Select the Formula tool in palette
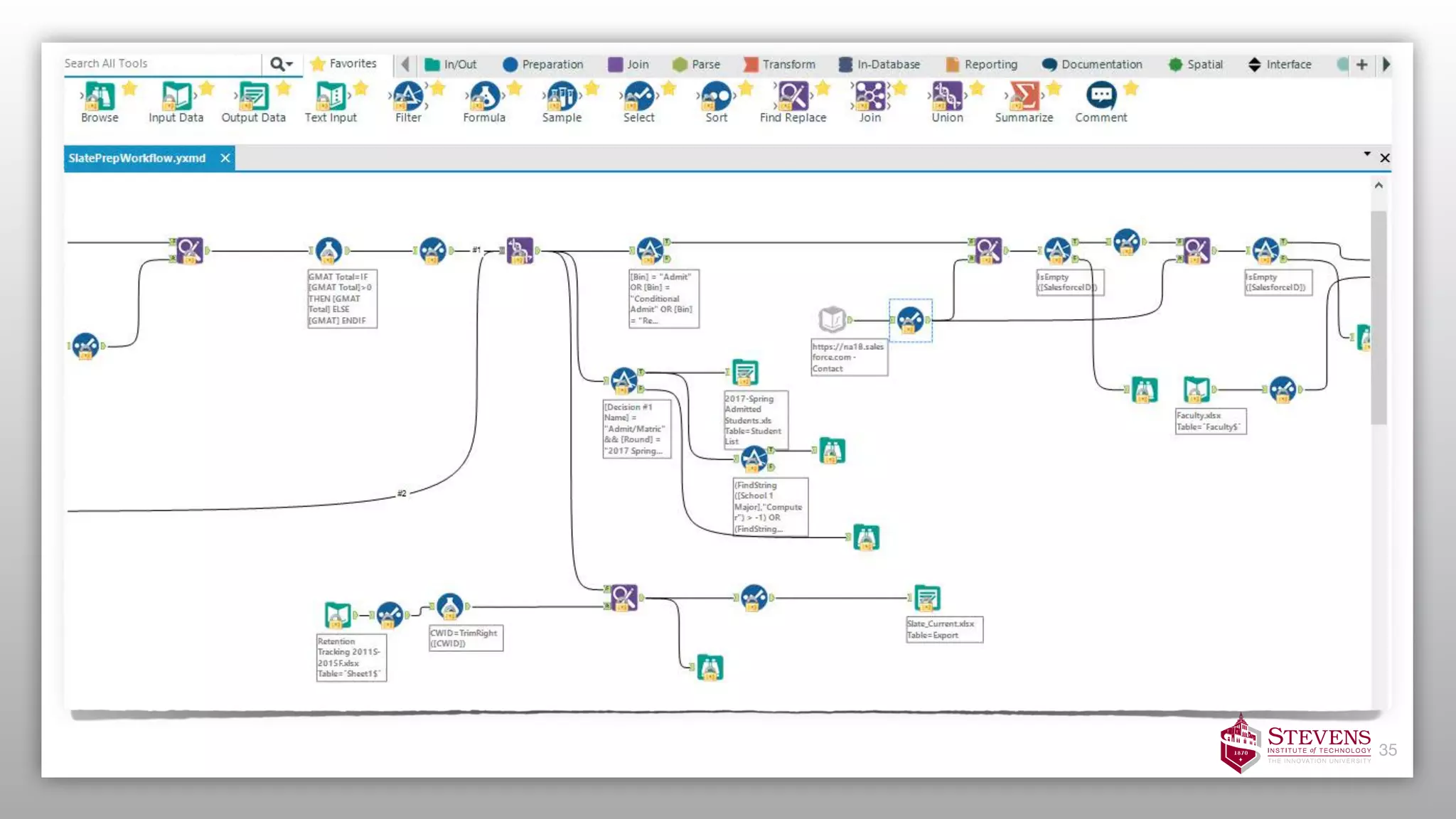This screenshot has width=1456, height=819. click(x=484, y=96)
